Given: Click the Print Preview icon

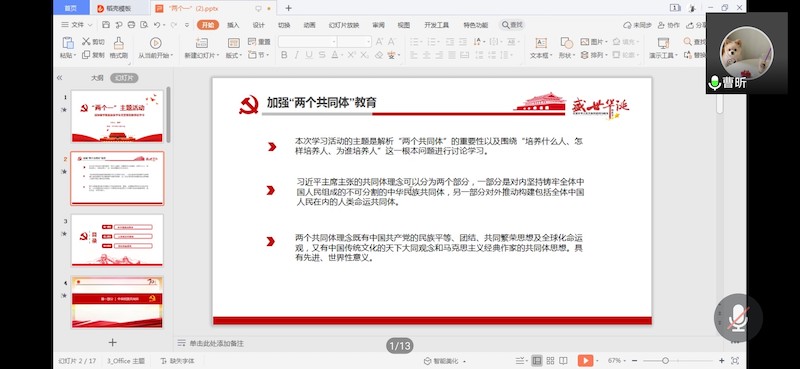Looking at the screenshot, I should 144,24.
